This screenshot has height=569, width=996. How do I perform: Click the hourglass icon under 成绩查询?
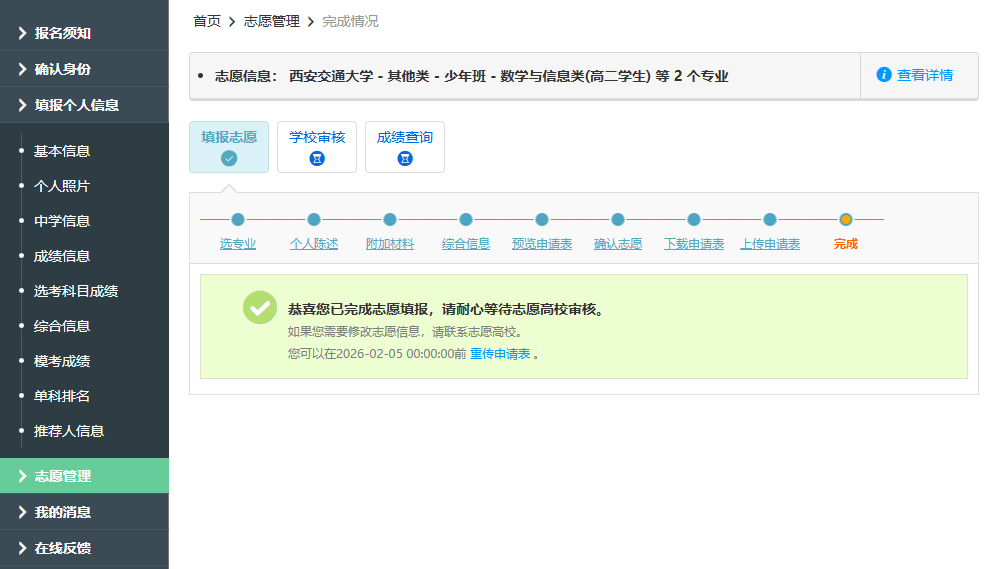tap(405, 158)
